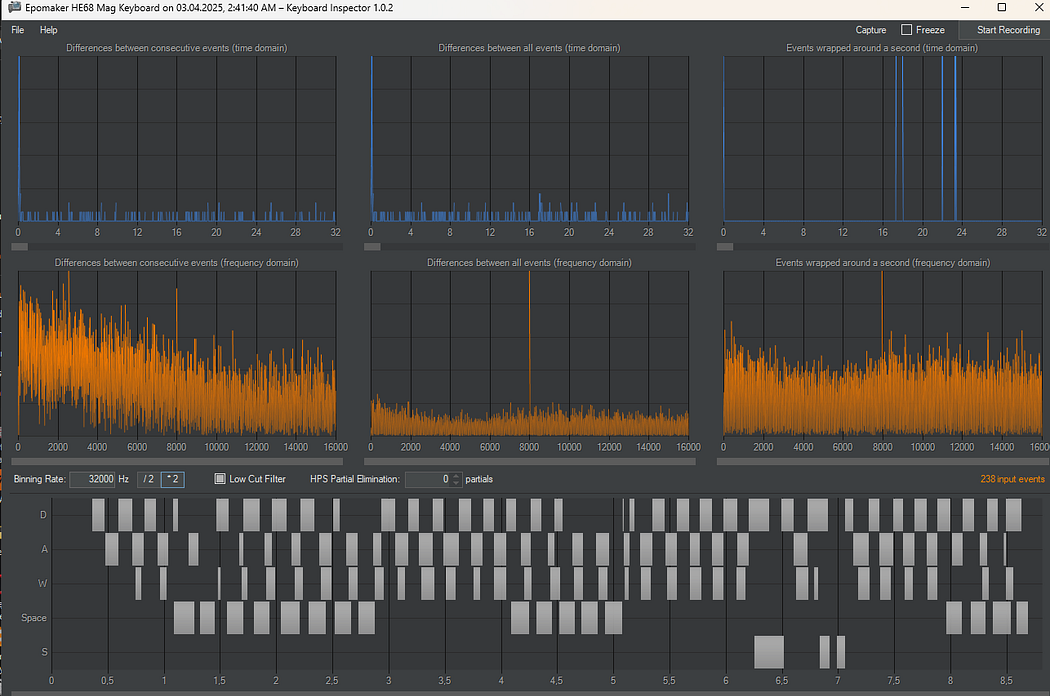This screenshot has width=1050, height=696.
Task: Increase HPS partials with up arrow
Action: 457,476
